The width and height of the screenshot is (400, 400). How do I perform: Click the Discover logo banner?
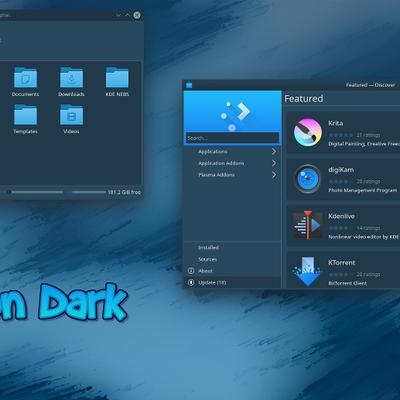pos(232,112)
